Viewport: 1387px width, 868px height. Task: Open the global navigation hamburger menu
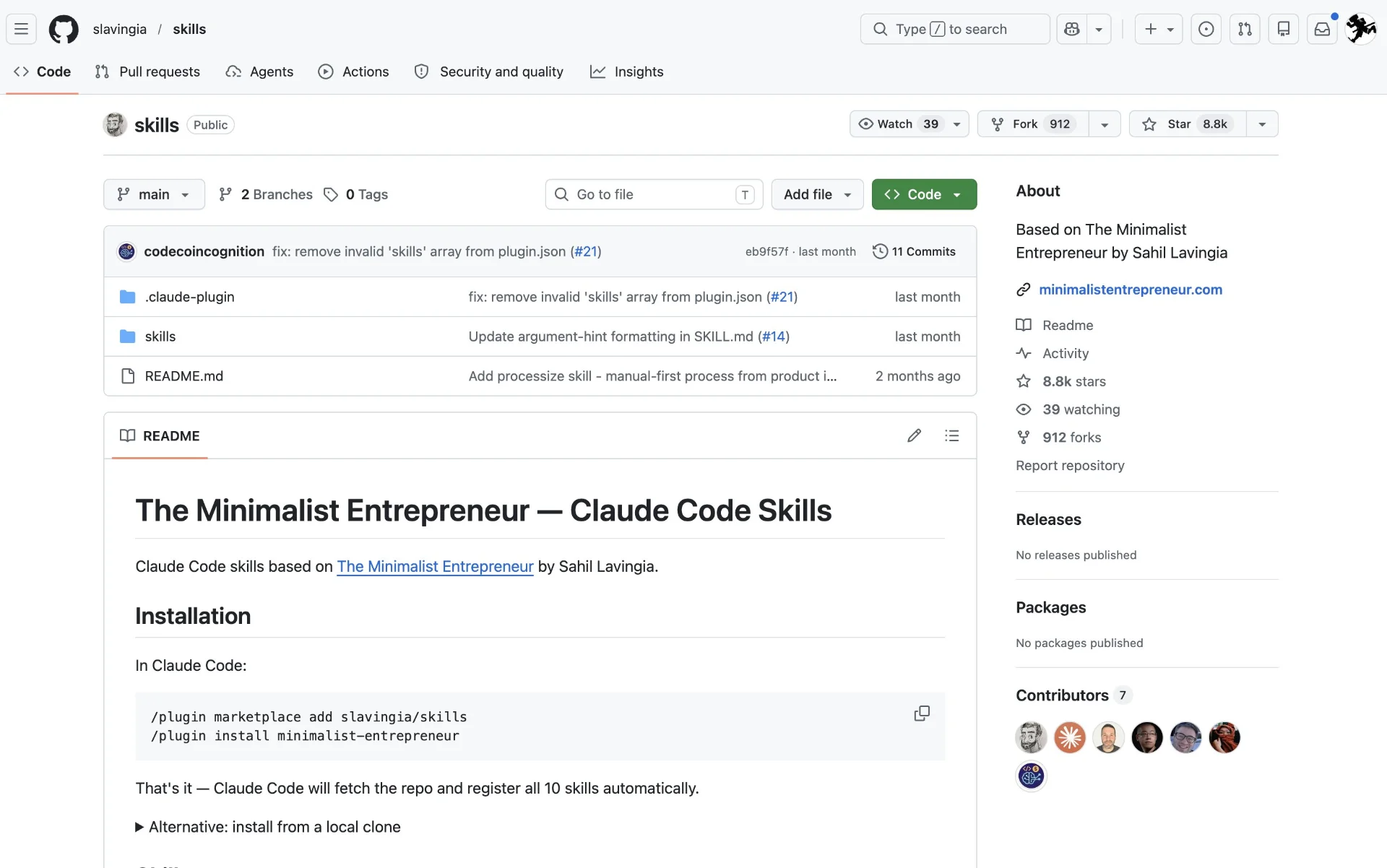pyautogui.click(x=21, y=29)
